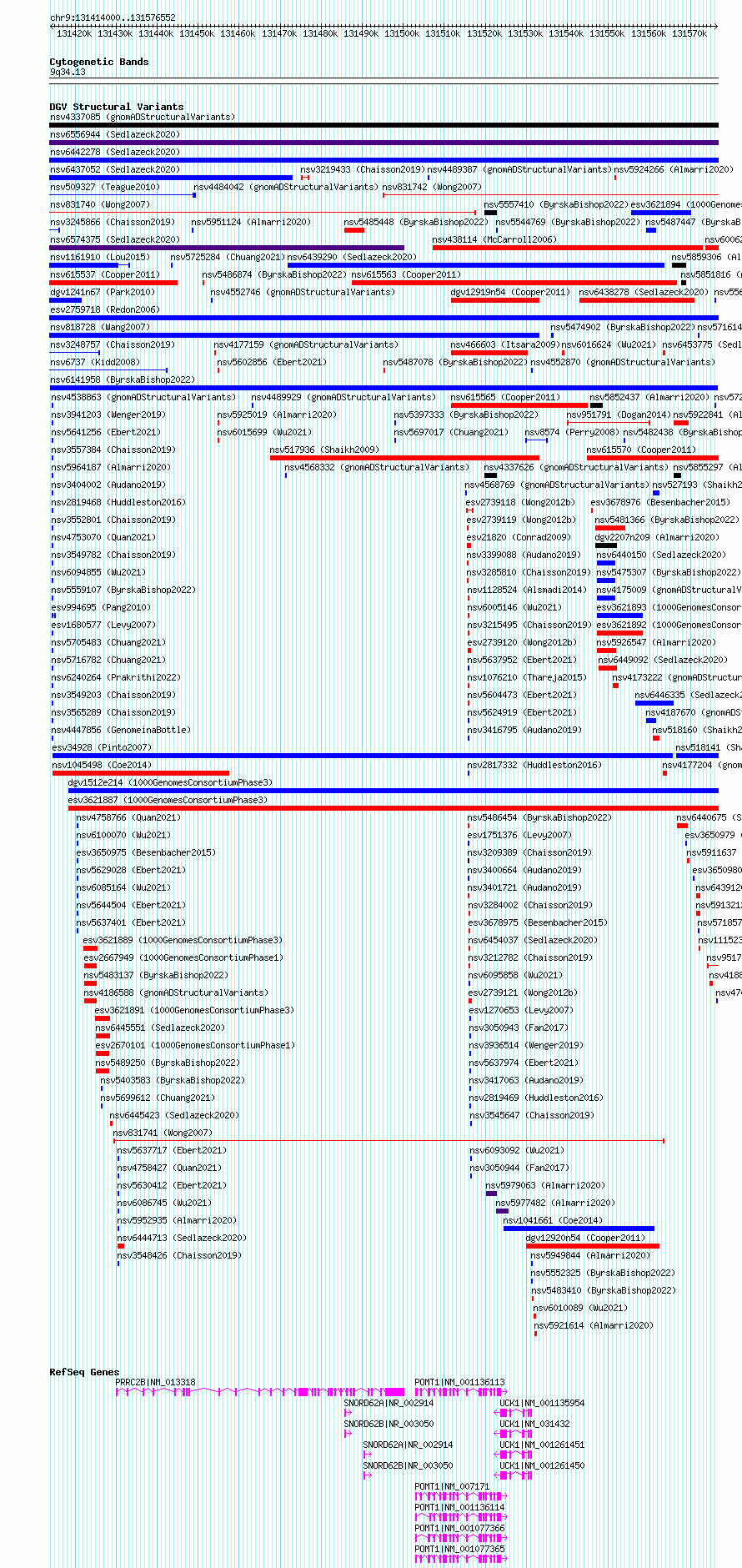742x1568 pixels.
Task: Click the nsv1045498 (Coe2014) label
Action: 102,765
